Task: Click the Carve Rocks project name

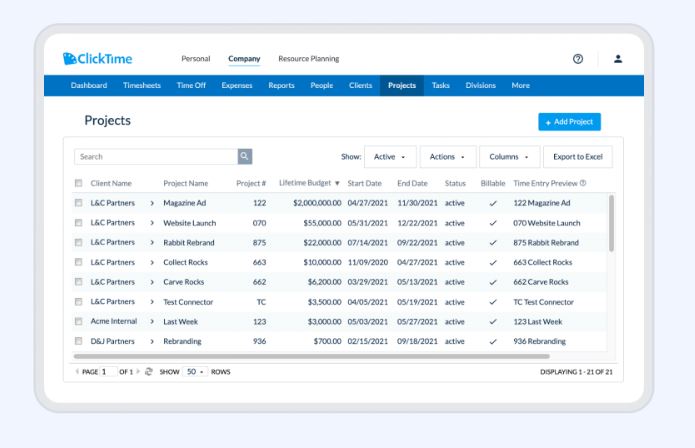Action: (x=184, y=282)
